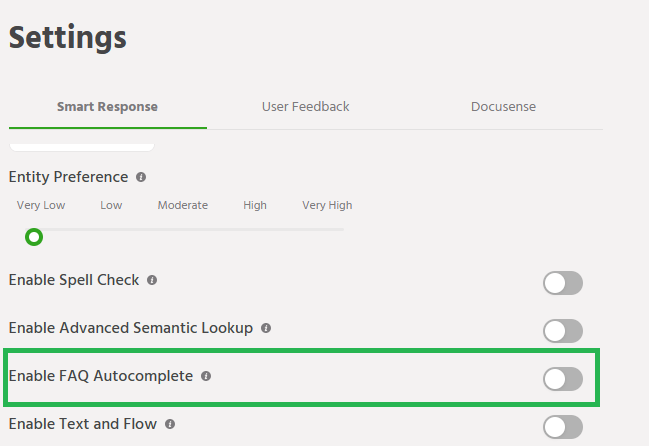Select the Smart Response tab
This screenshot has height=446, width=649.
(107, 107)
